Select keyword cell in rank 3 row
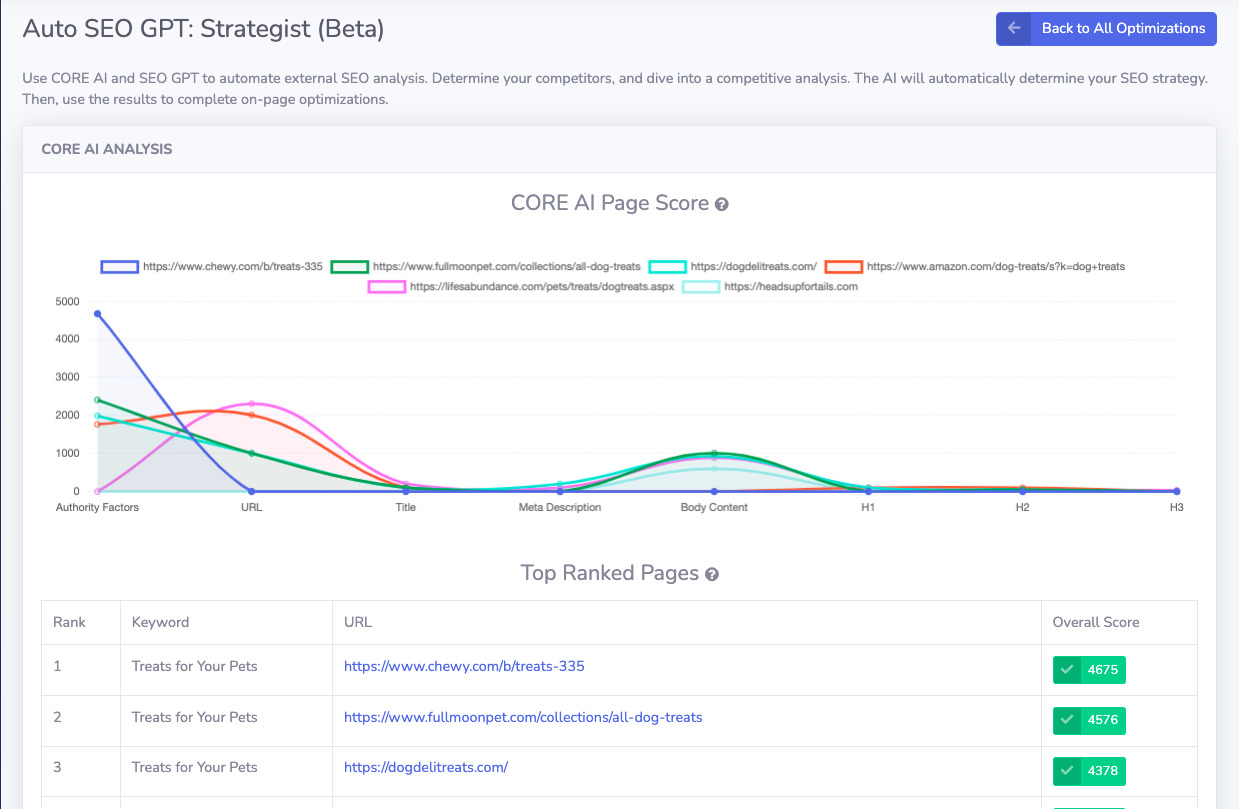The height and width of the screenshot is (809, 1239). 226,771
